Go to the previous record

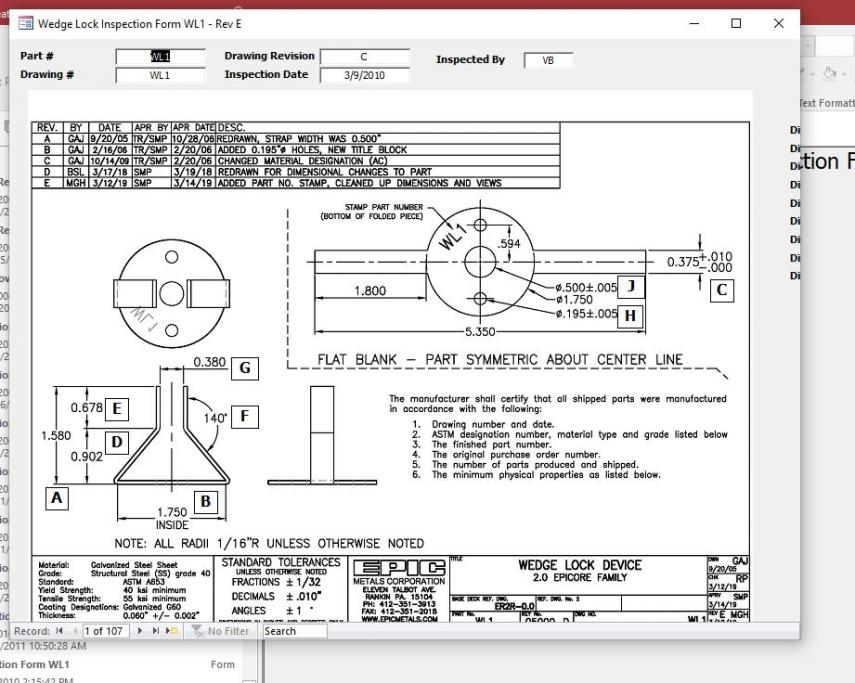tap(76, 632)
